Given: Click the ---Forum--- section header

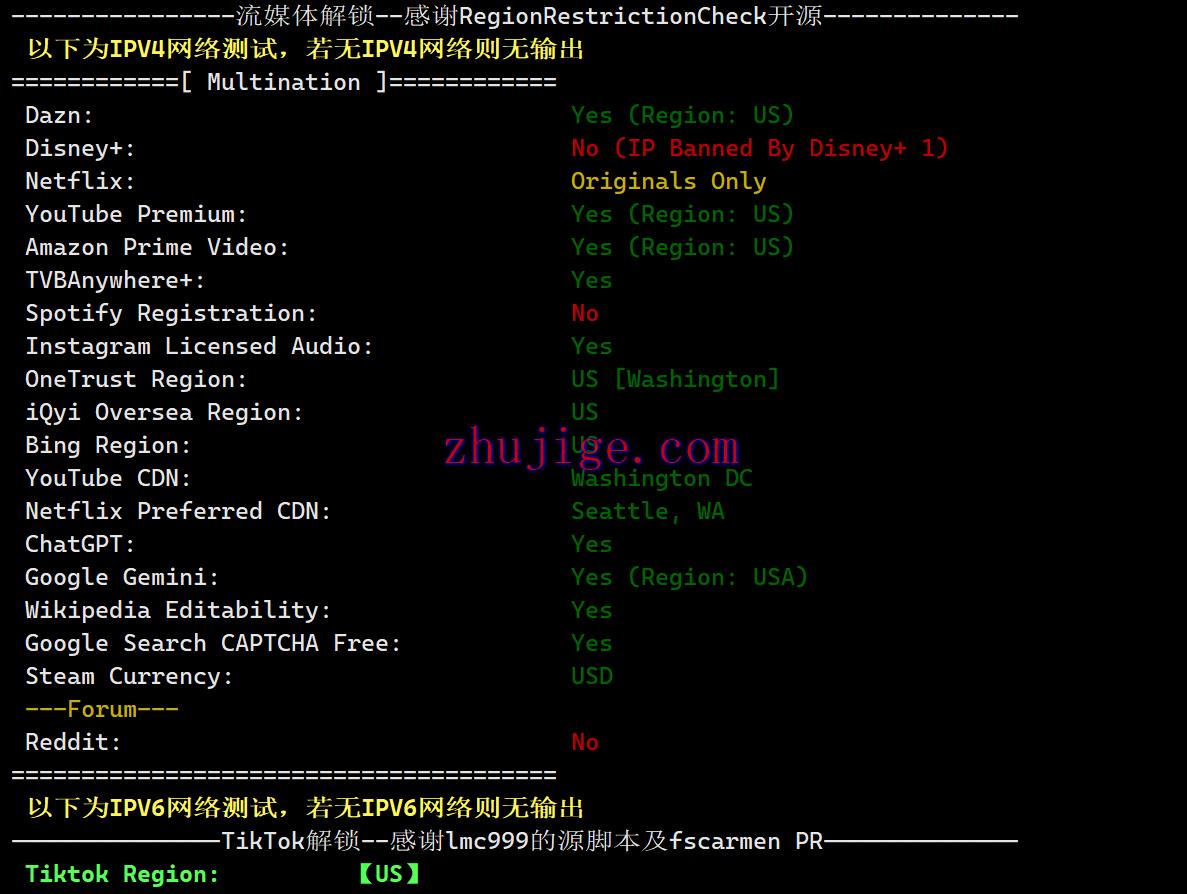Looking at the screenshot, I should [101, 709].
